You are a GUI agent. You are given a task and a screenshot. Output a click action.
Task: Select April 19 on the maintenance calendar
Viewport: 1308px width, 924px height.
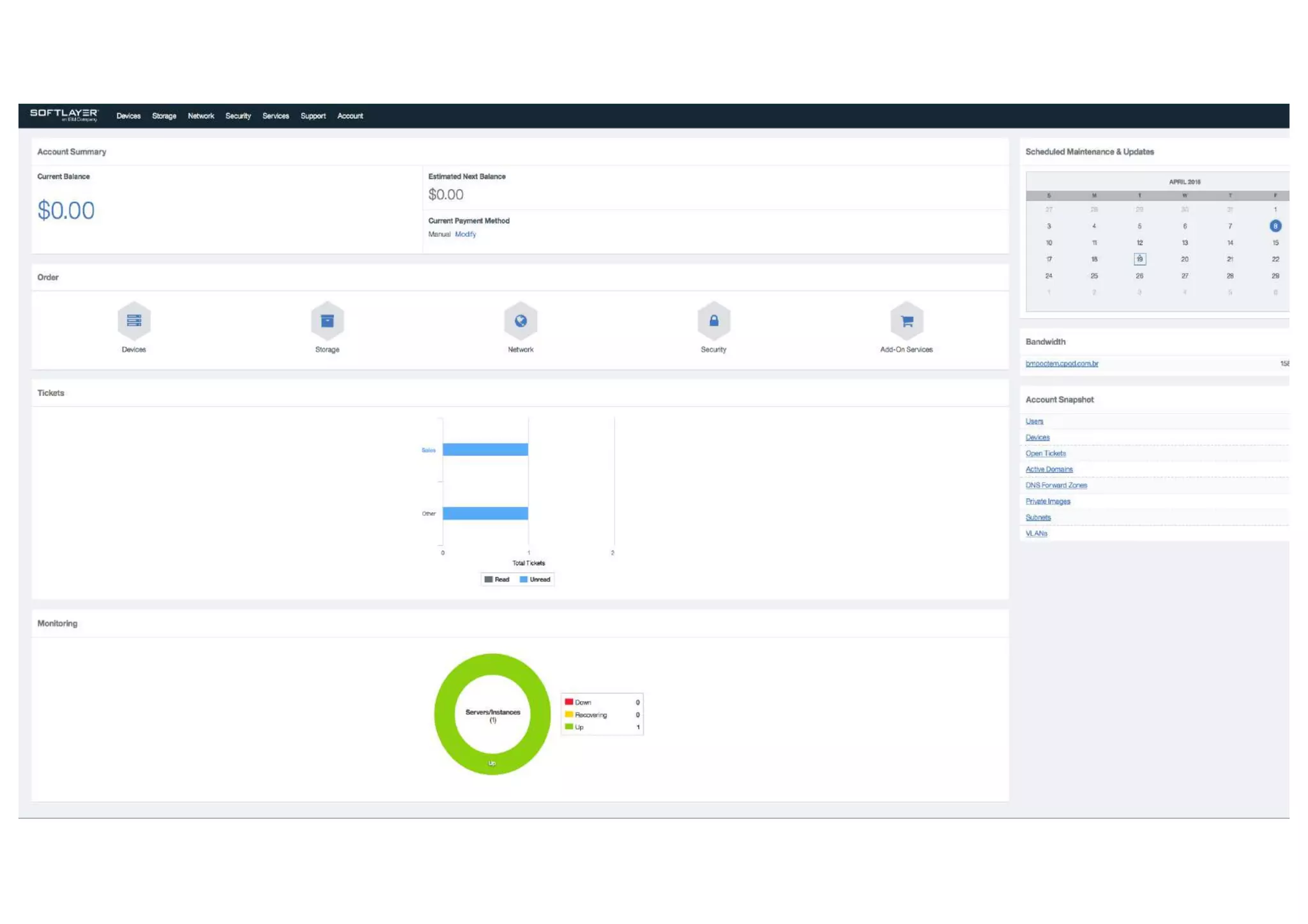[x=1139, y=259]
